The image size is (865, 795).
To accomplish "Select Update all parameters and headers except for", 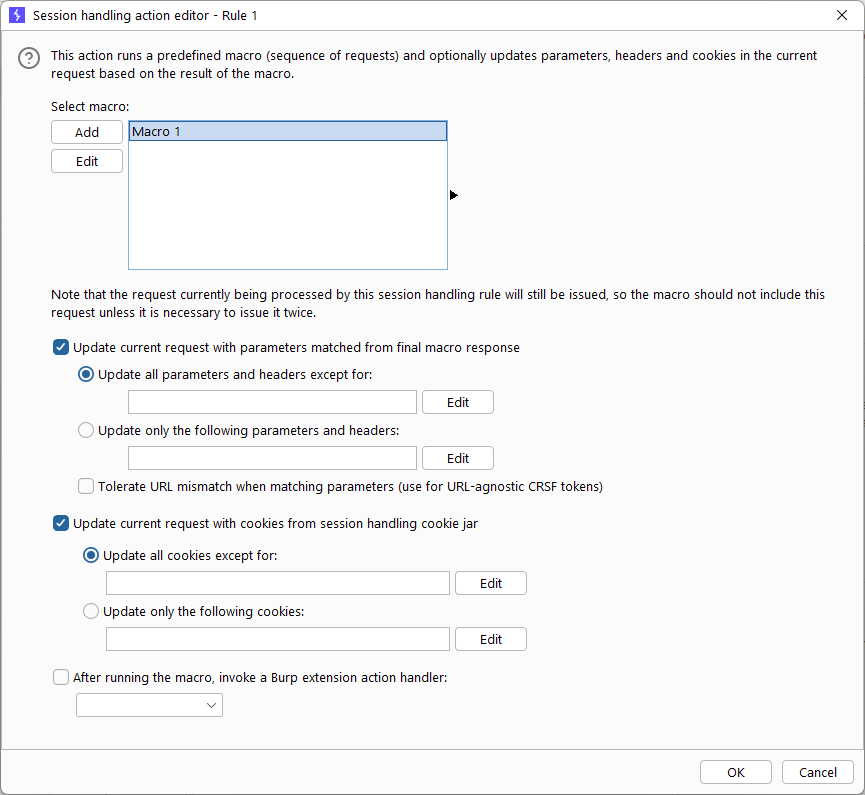I will coord(86,375).
